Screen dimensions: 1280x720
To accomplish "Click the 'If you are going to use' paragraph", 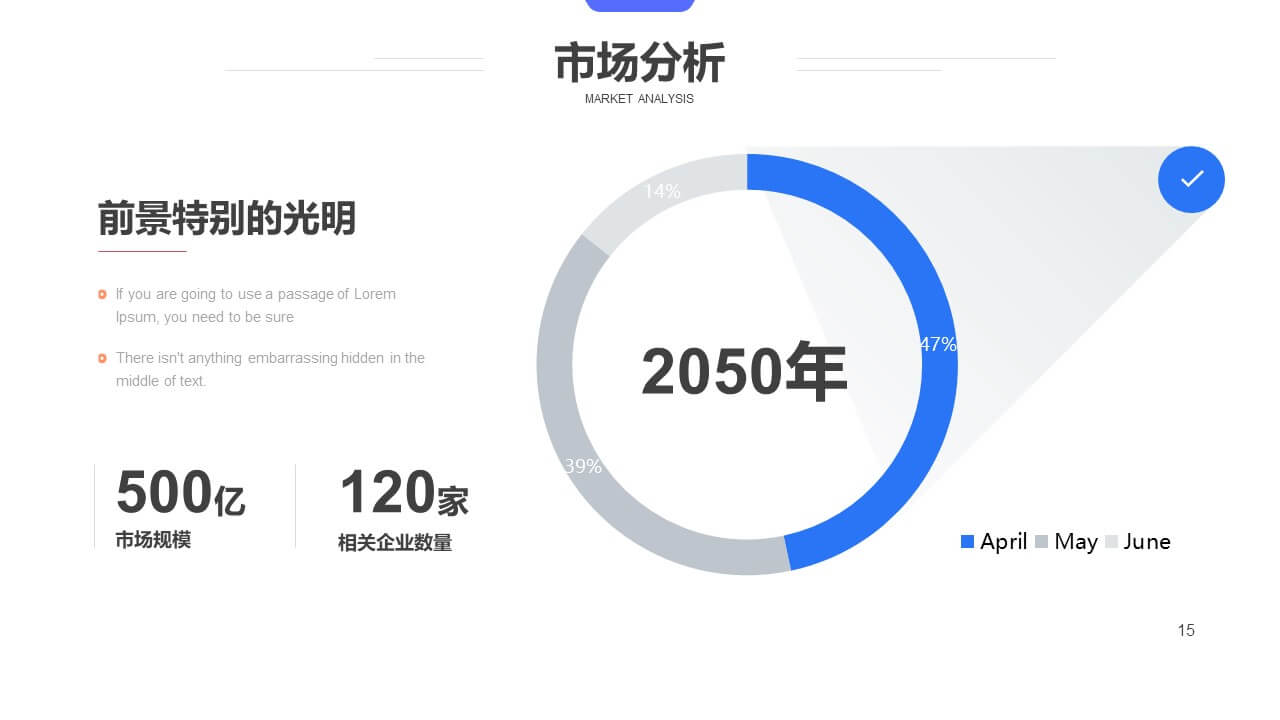I will (256, 305).
